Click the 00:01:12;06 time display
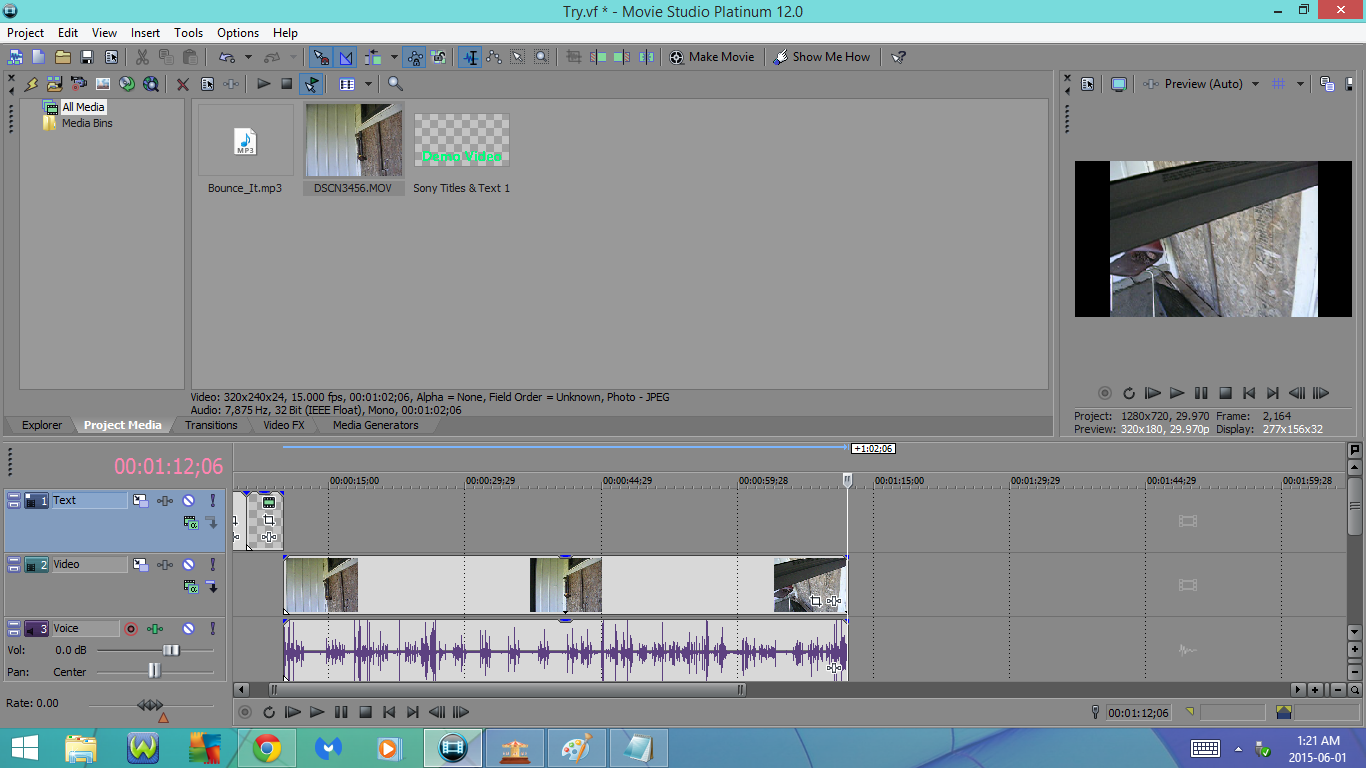This screenshot has width=1366, height=768. pyautogui.click(x=169, y=466)
